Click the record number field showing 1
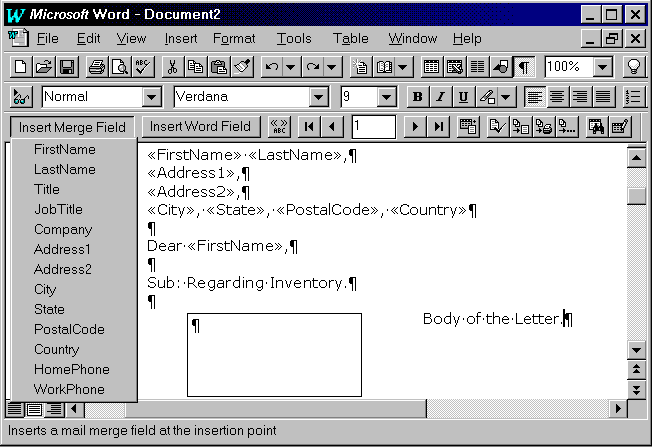Screen dimensions: 652x447 [x=374, y=126]
